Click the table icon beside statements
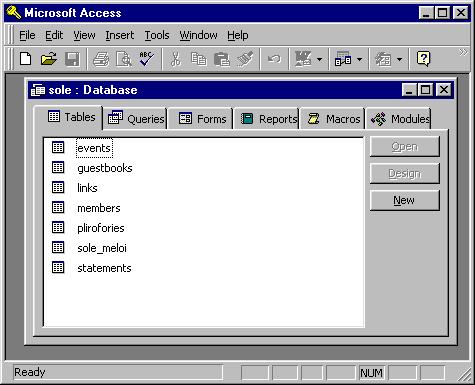 click(x=58, y=267)
